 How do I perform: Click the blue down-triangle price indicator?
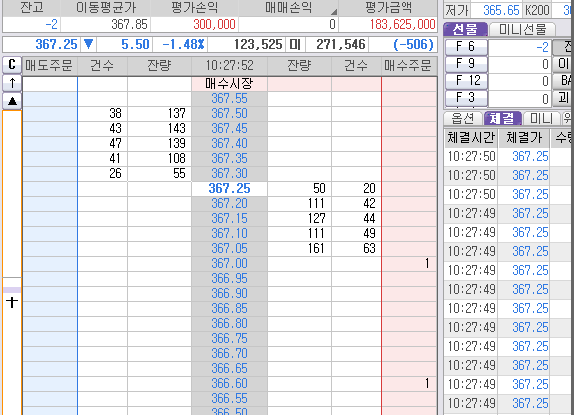click(x=88, y=44)
